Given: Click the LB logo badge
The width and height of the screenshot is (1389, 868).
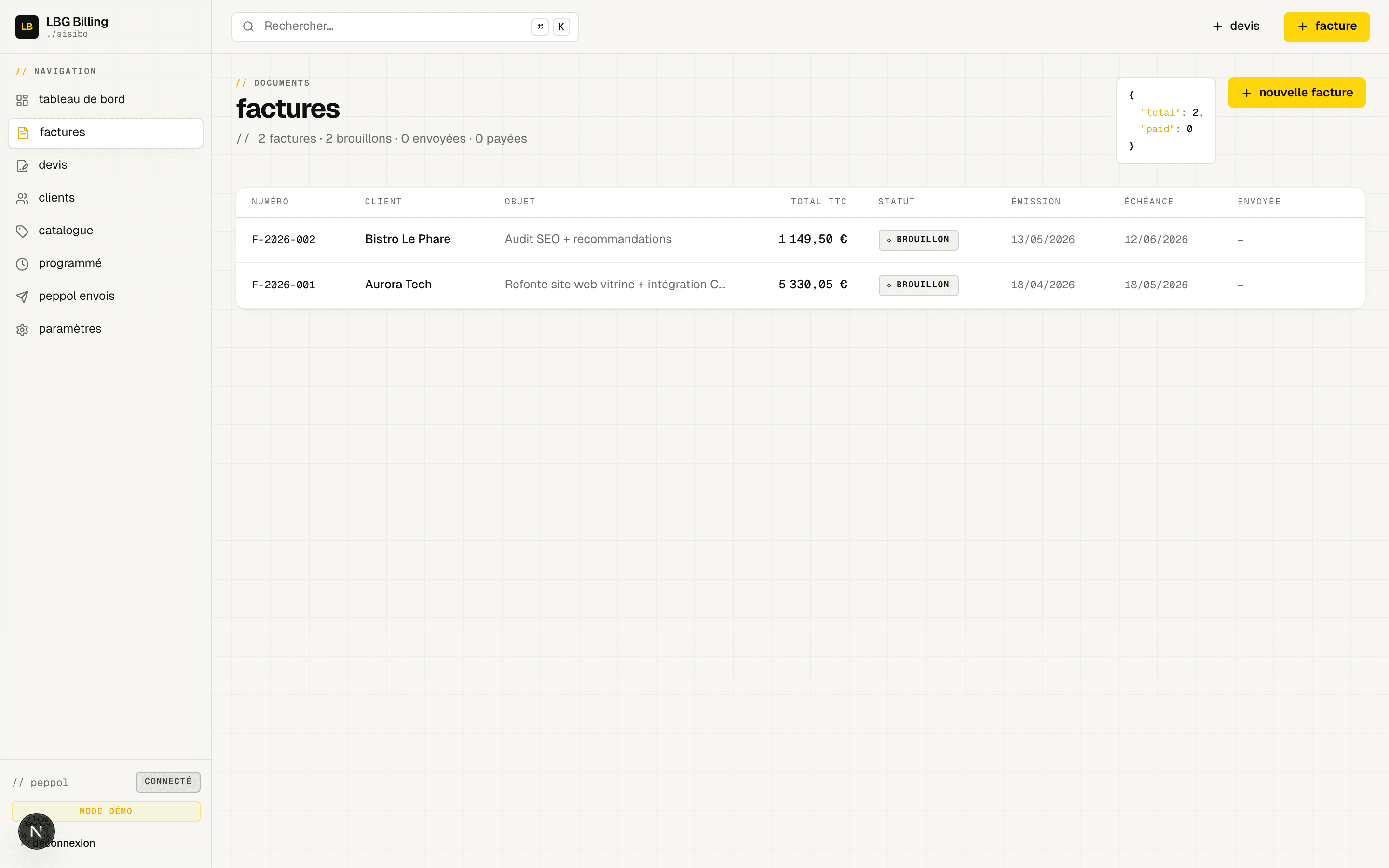Looking at the screenshot, I should [27, 27].
